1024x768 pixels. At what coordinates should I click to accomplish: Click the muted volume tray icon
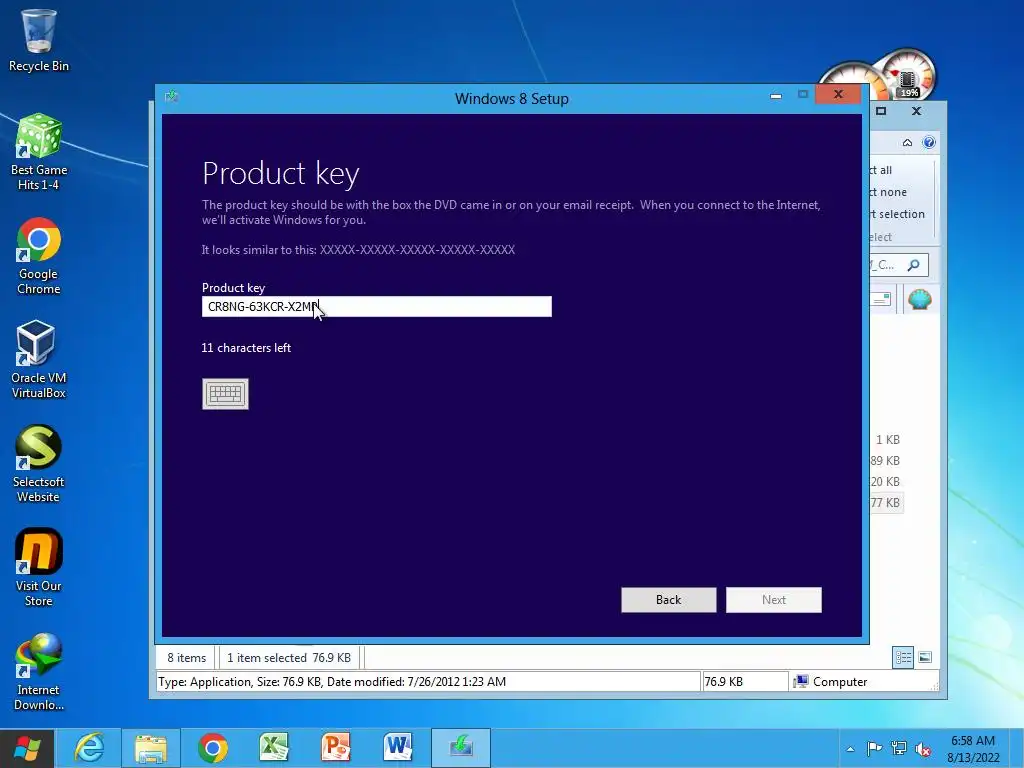tap(923, 748)
